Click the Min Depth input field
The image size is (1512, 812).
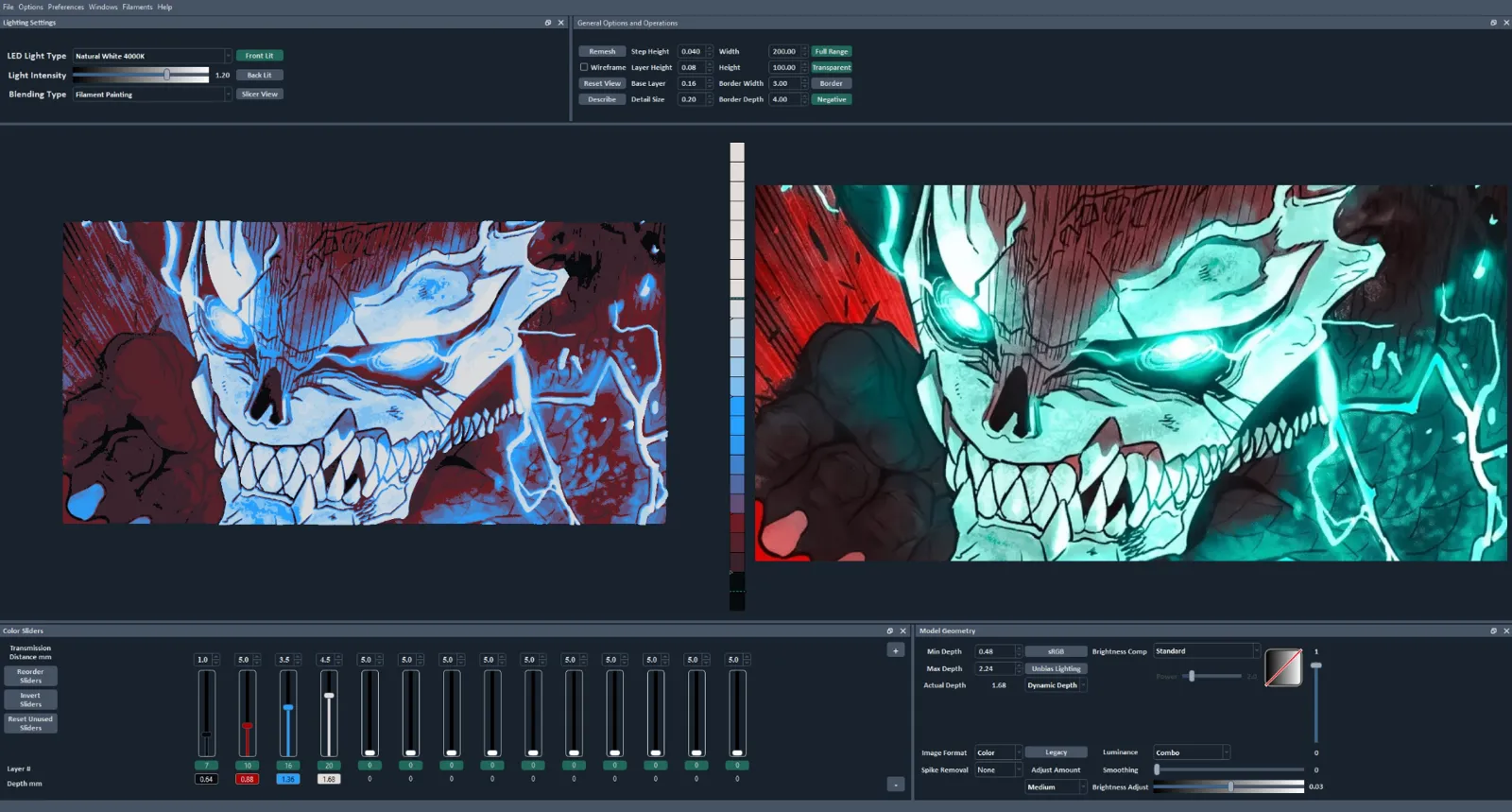(x=998, y=651)
